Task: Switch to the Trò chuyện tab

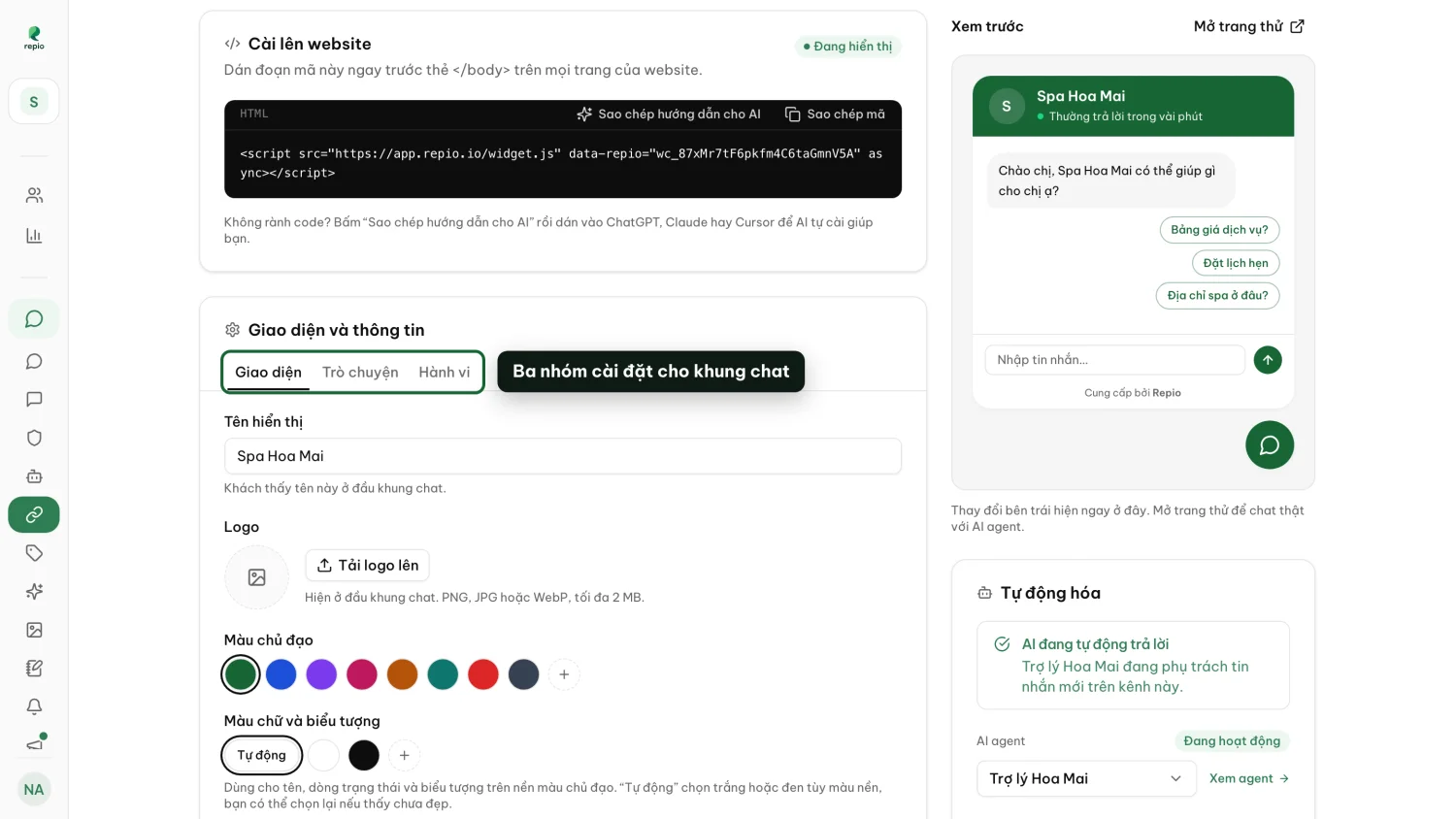Action: pyautogui.click(x=360, y=373)
